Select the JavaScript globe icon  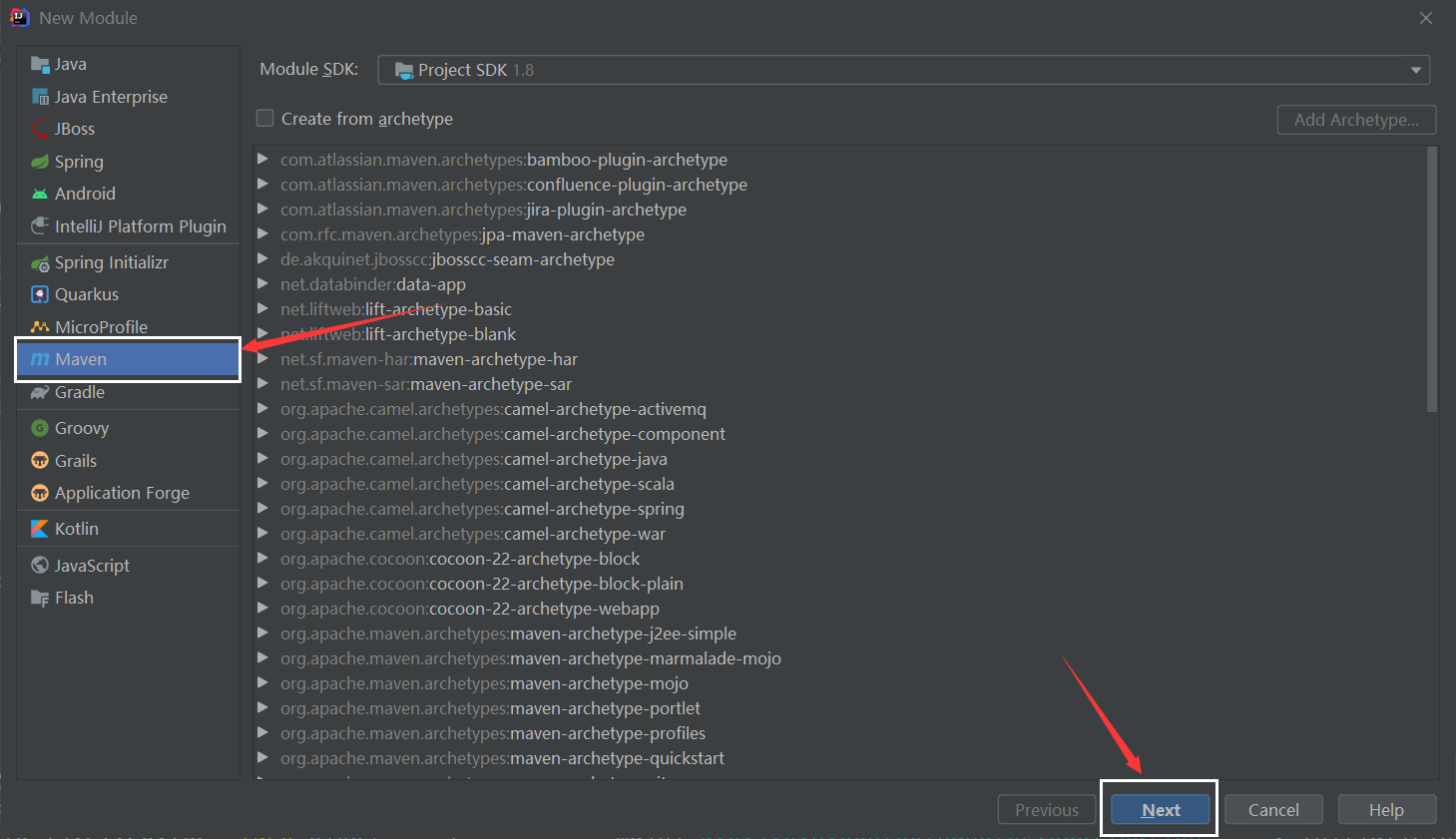click(40, 565)
